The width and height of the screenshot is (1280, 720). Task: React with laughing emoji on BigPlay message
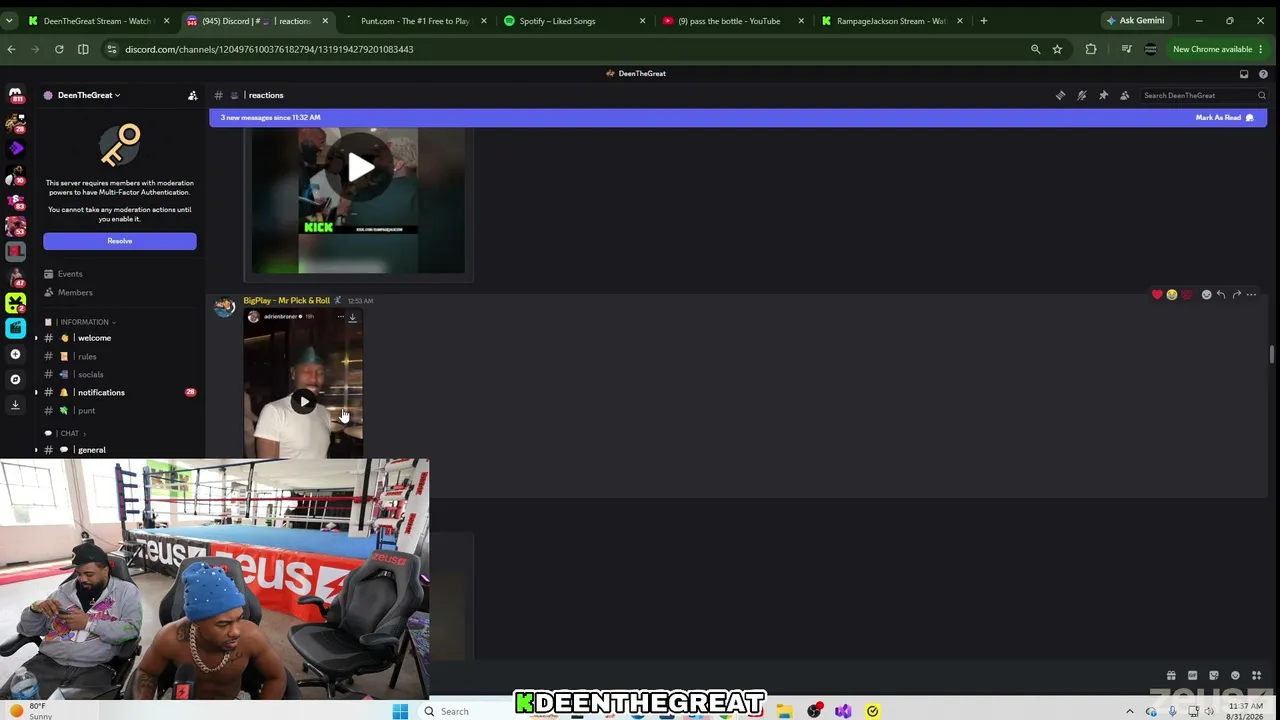click(x=1172, y=295)
